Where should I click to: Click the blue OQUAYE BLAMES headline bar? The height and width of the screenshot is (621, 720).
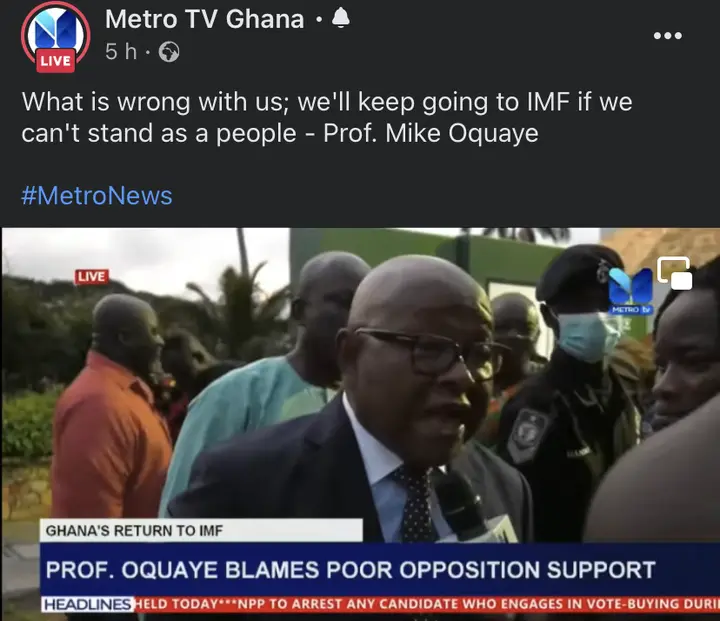coord(380,570)
